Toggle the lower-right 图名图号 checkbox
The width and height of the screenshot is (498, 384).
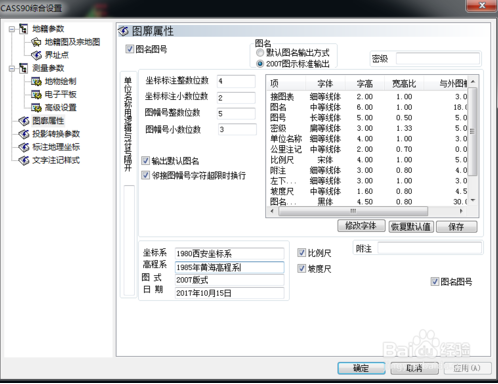click(434, 282)
